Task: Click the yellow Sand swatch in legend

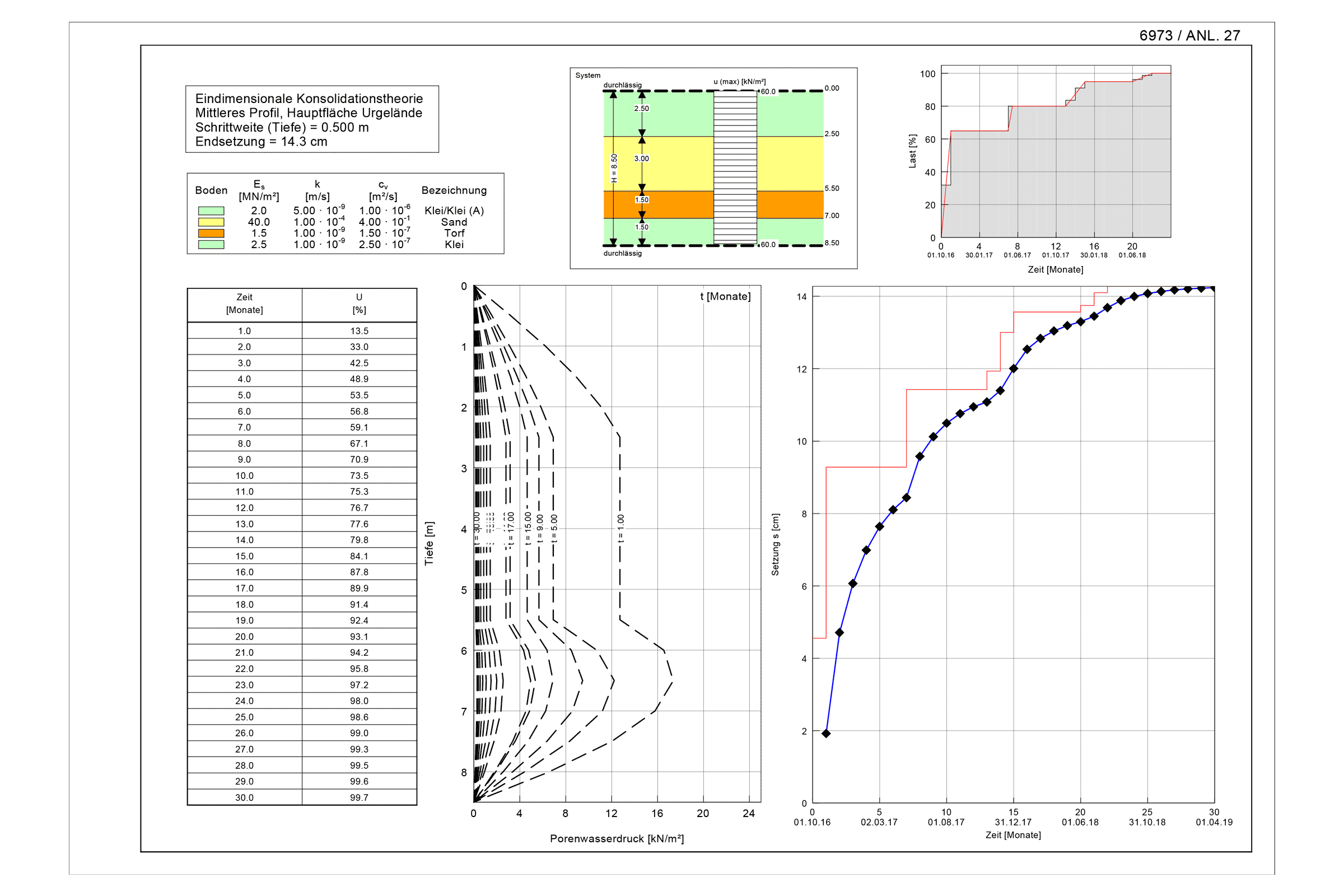Action: pos(211,222)
